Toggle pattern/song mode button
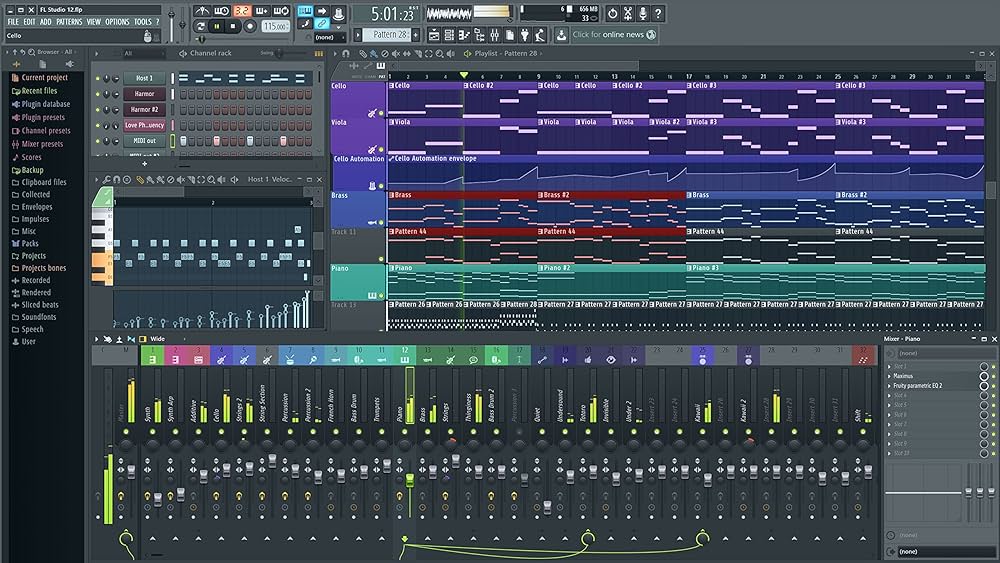This screenshot has height=563, width=1000. coord(201,26)
